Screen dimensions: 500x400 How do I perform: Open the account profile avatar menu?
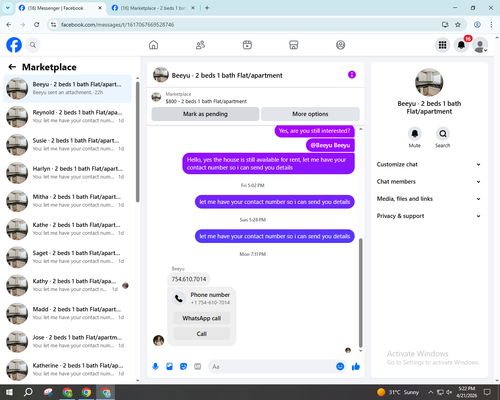[x=480, y=45]
